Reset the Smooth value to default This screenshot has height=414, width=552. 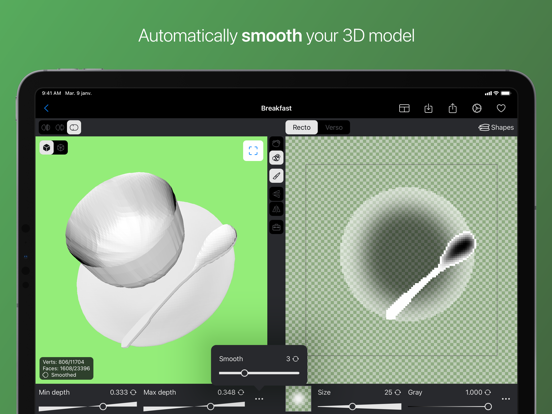[x=296, y=359]
